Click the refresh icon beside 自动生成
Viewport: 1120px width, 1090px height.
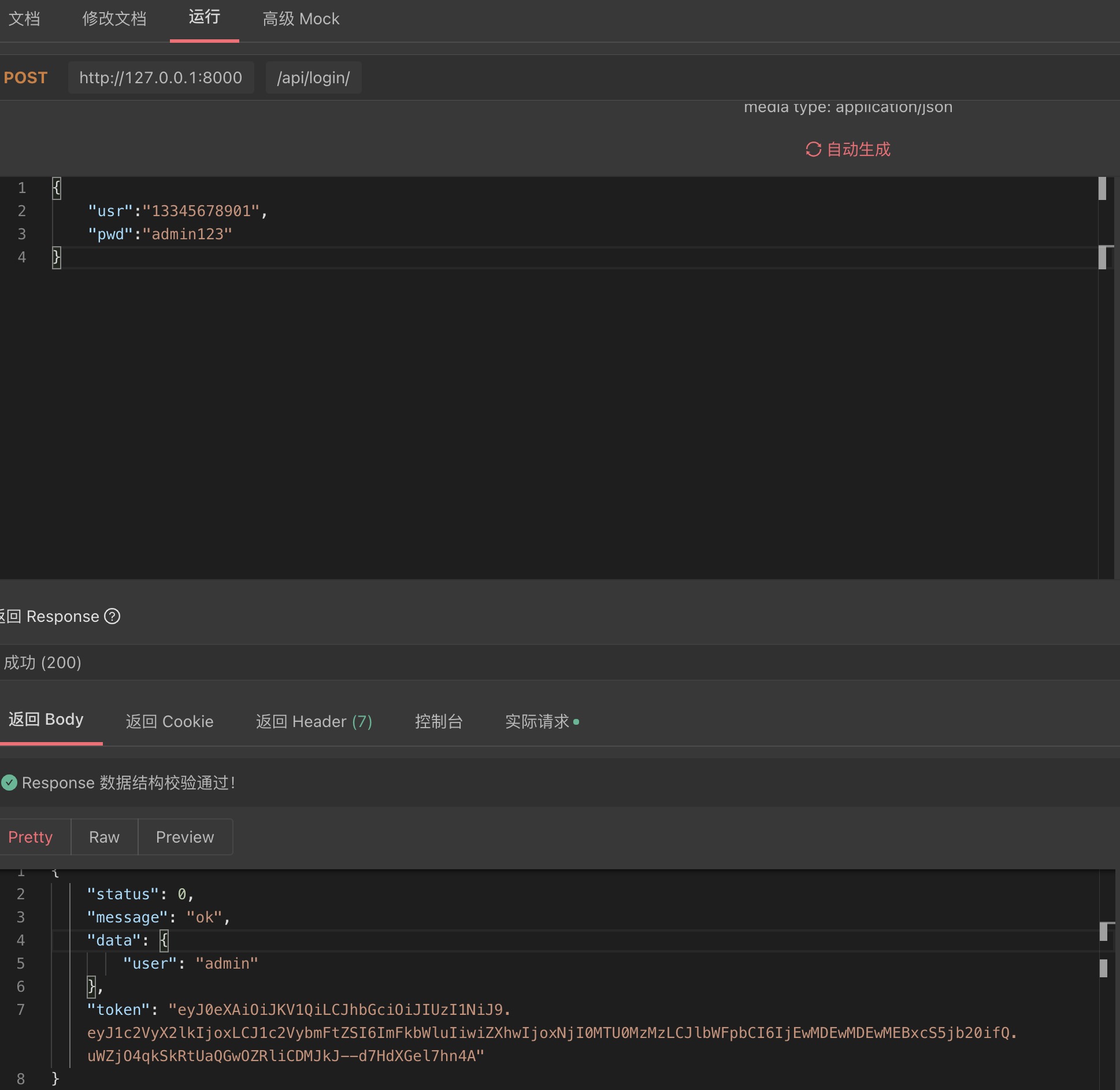click(x=813, y=149)
